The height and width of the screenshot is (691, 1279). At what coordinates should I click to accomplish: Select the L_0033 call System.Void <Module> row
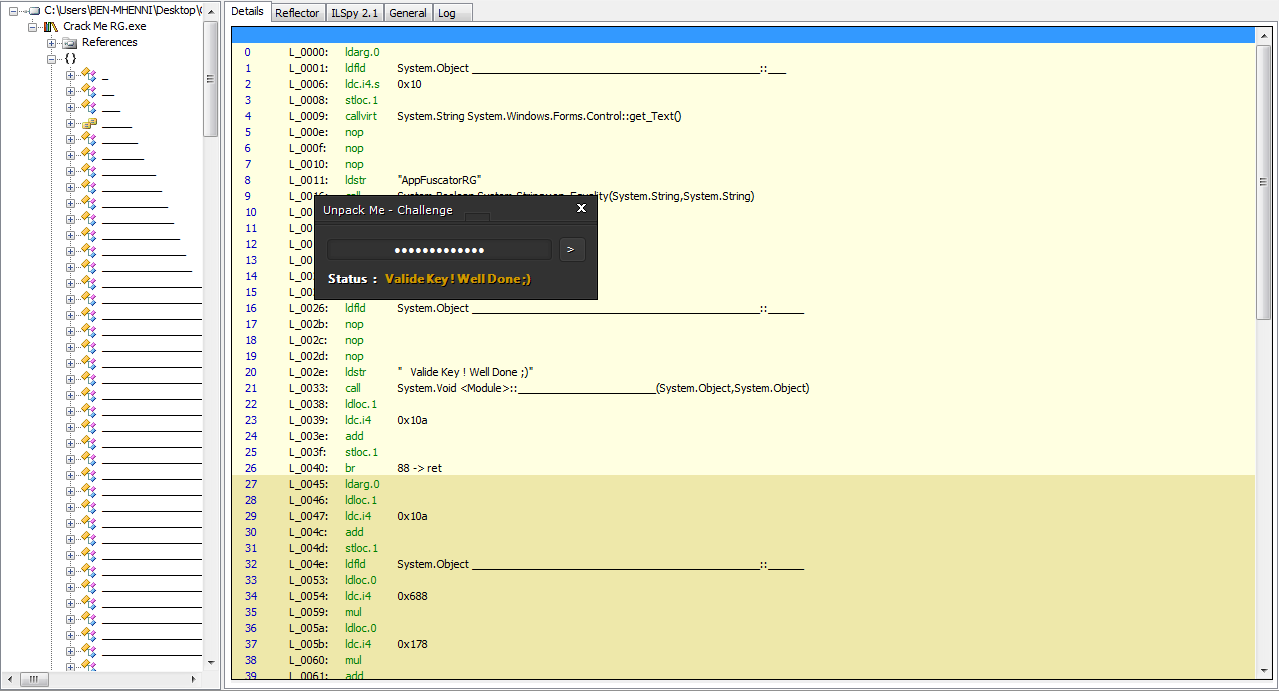pyautogui.click(x=743, y=388)
